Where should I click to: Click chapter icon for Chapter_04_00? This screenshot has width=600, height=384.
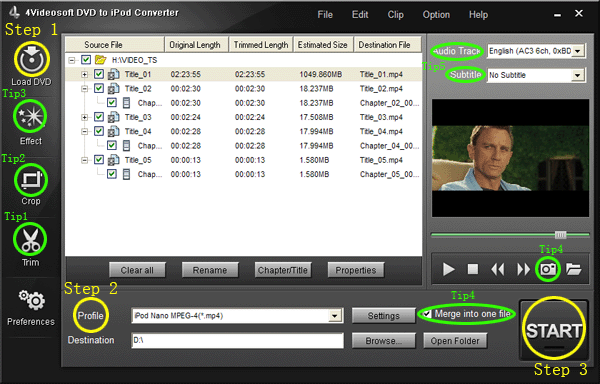coord(126,146)
